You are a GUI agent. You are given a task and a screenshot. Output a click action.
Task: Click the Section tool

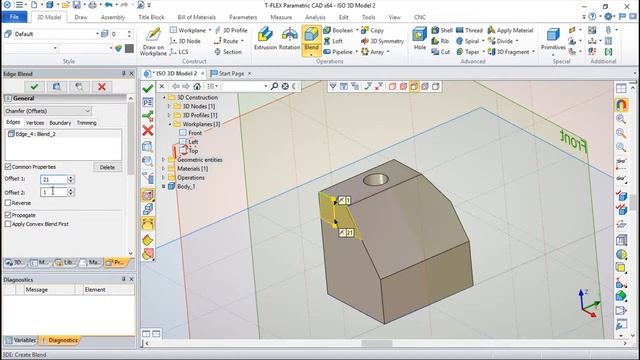coord(228,52)
